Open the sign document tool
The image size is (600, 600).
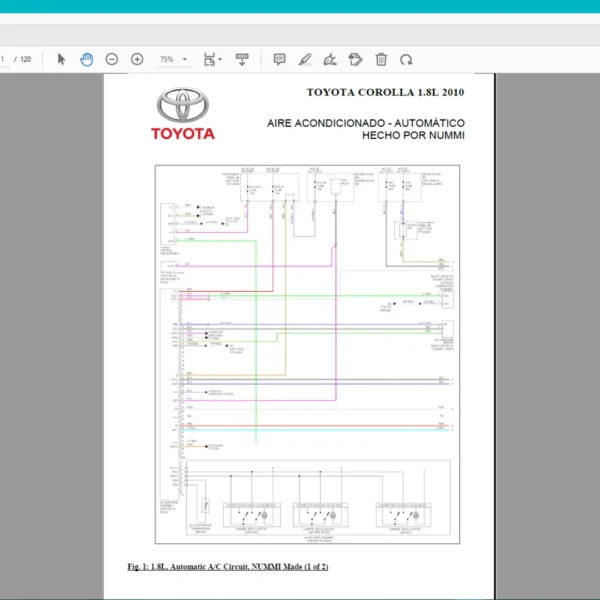click(x=330, y=59)
